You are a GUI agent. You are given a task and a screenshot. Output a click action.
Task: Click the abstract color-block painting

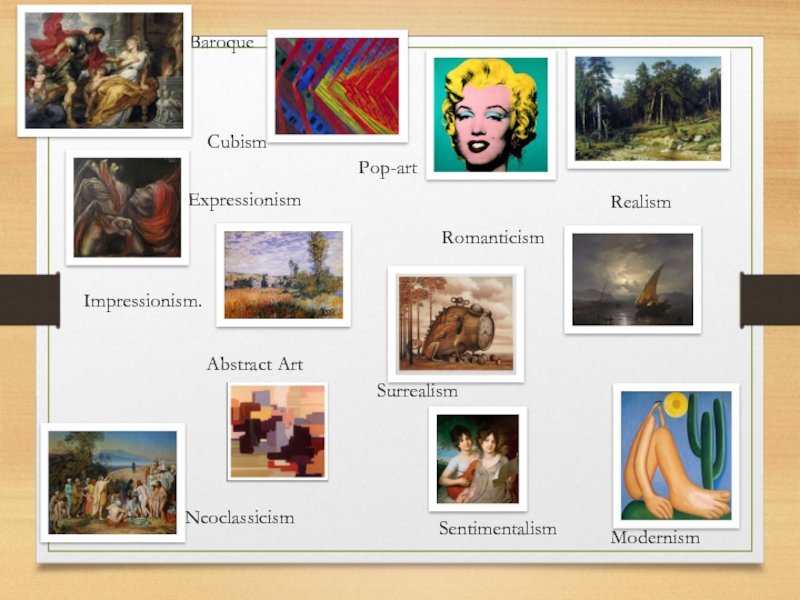(278, 432)
